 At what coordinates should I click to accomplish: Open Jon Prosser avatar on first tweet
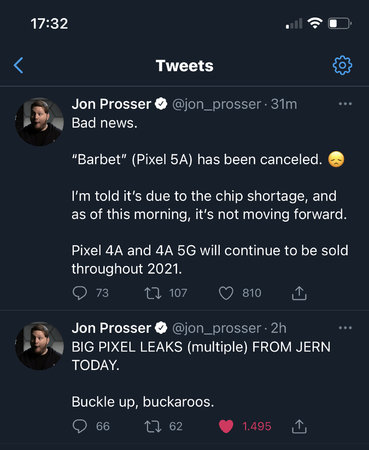point(39,122)
